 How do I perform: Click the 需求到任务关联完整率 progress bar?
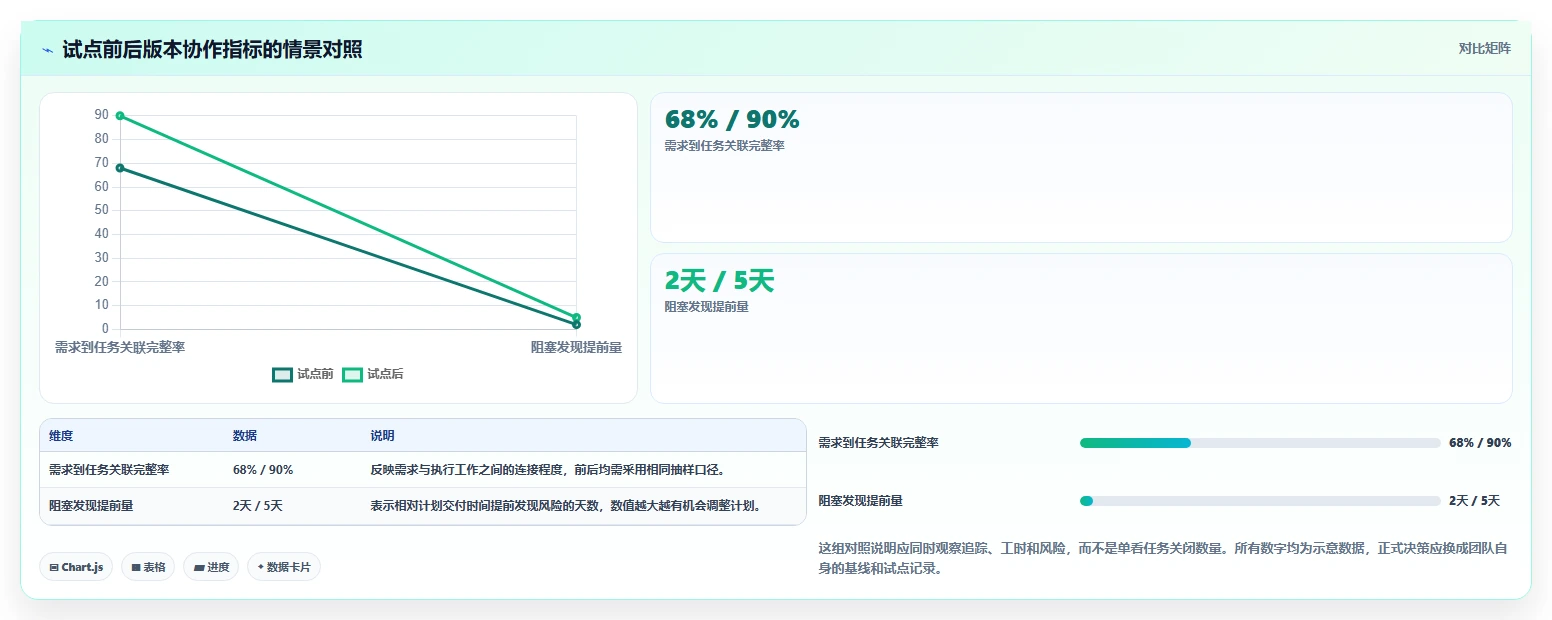(x=1260, y=443)
